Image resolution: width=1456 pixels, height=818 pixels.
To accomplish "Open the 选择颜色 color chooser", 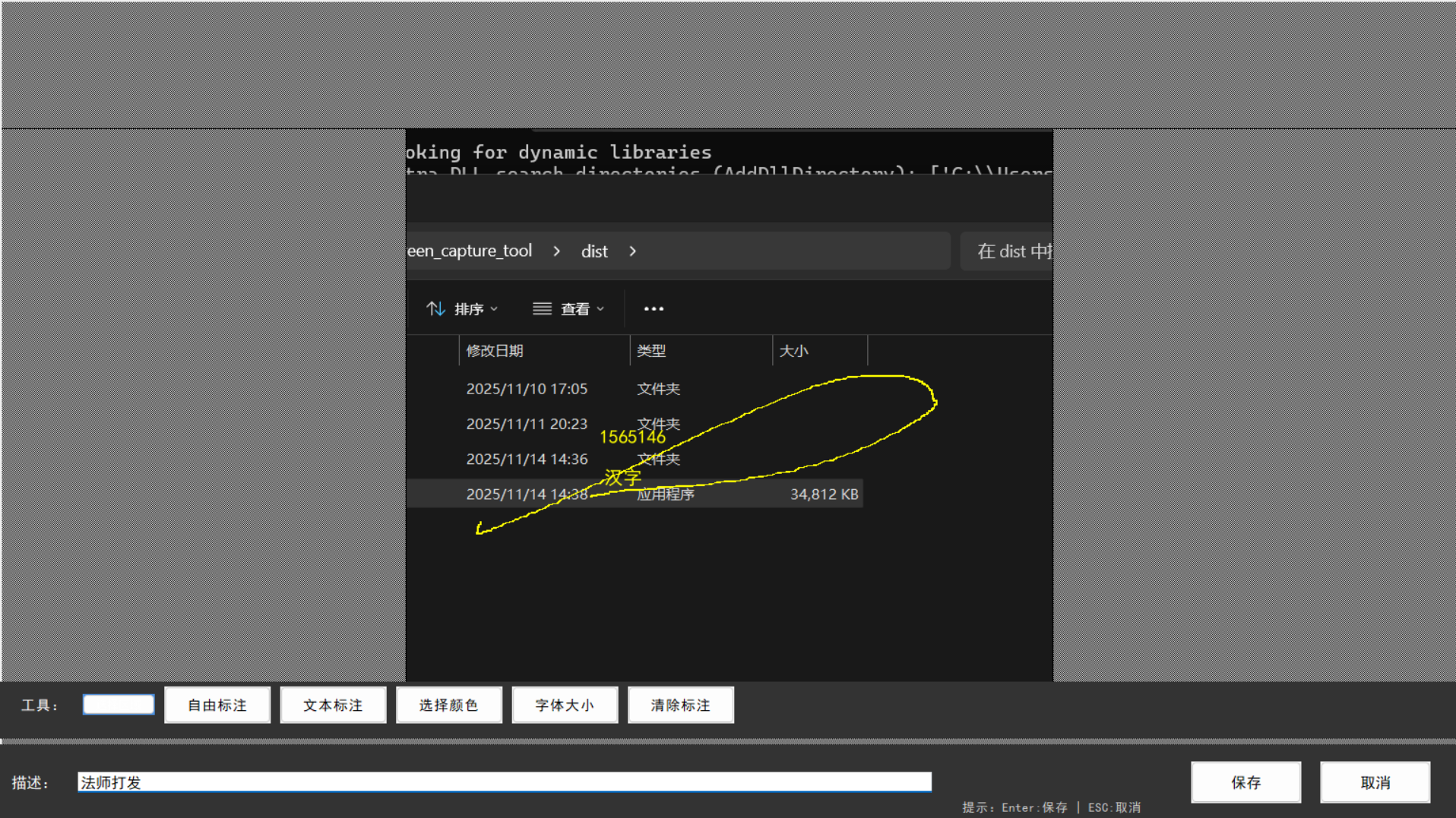I will tap(448, 705).
